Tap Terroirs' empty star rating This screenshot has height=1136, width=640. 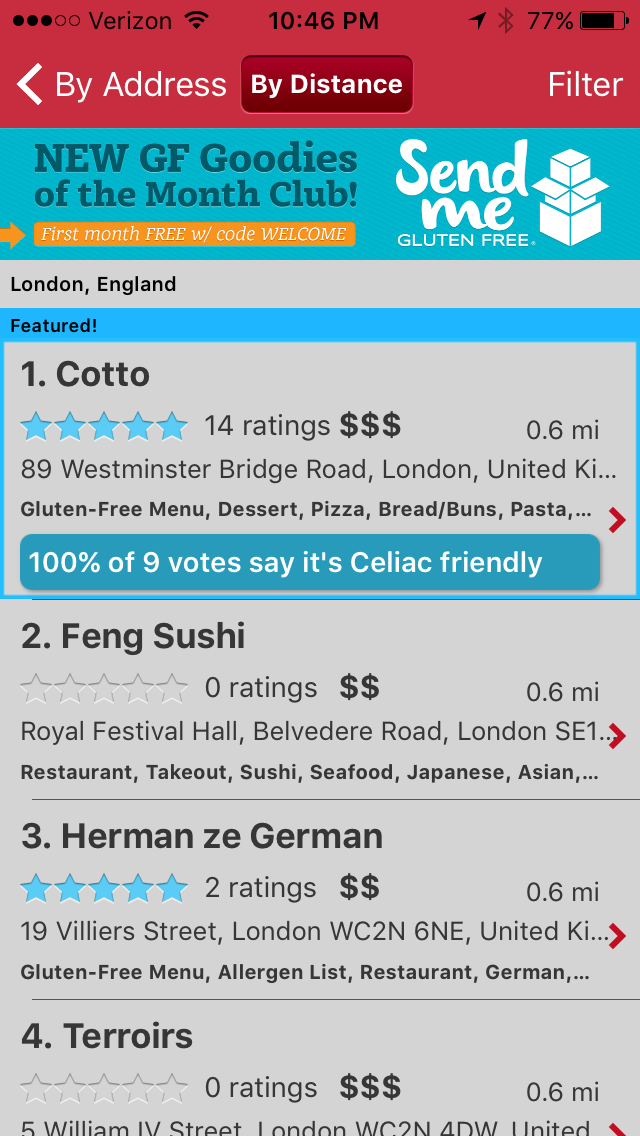[104, 1088]
